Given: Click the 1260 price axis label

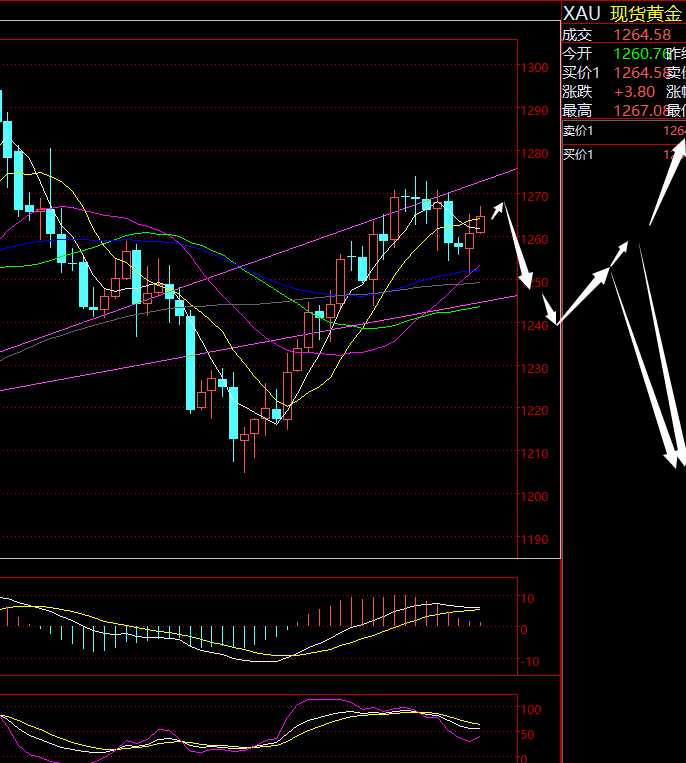Looking at the screenshot, I should click(535, 239).
